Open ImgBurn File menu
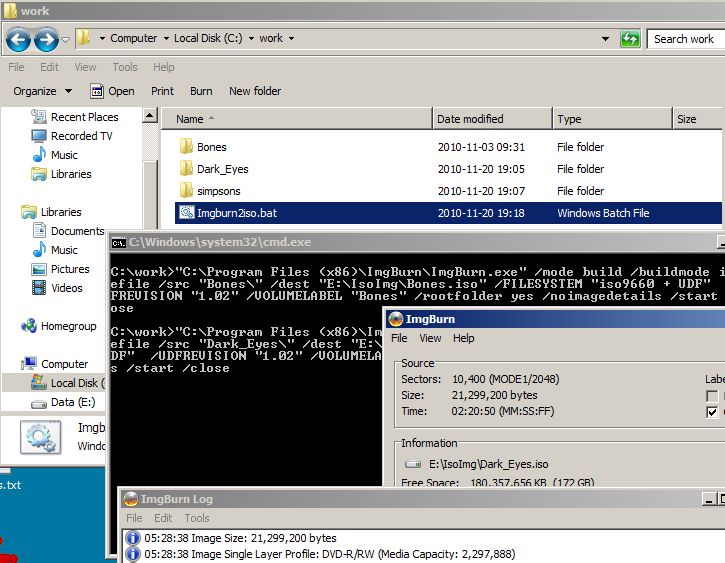The height and width of the screenshot is (563, 725). [x=399, y=338]
